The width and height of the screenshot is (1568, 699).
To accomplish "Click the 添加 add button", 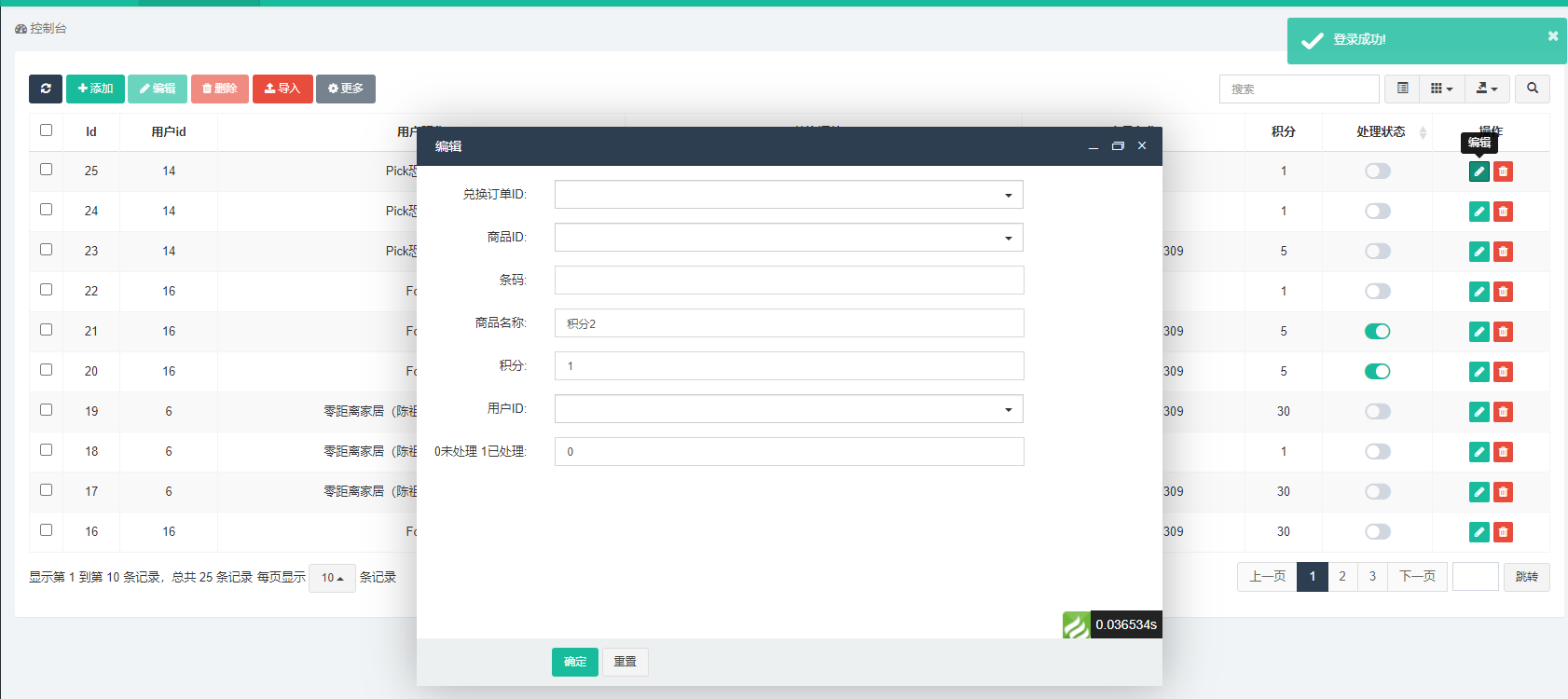I will tap(95, 89).
